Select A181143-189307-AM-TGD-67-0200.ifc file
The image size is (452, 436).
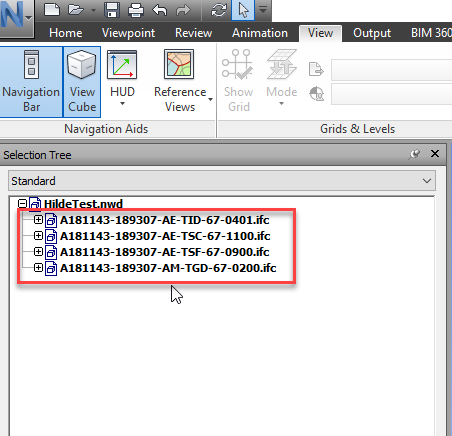tap(168, 268)
